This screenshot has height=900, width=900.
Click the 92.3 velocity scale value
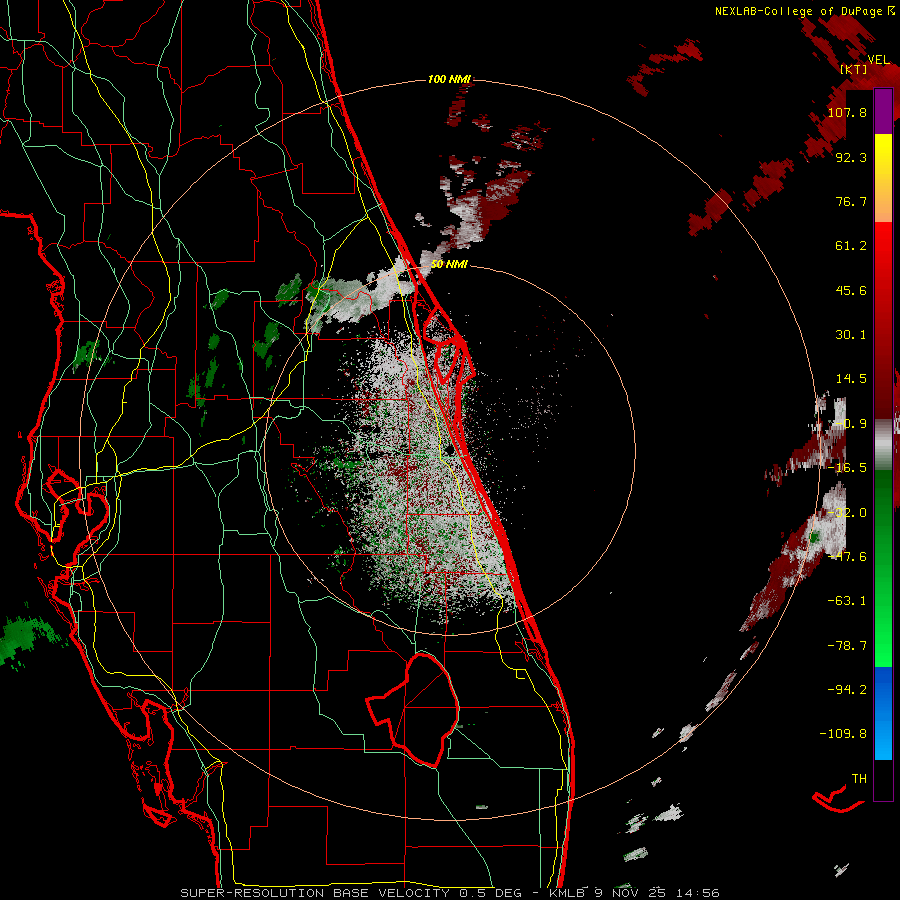click(851, 157)
